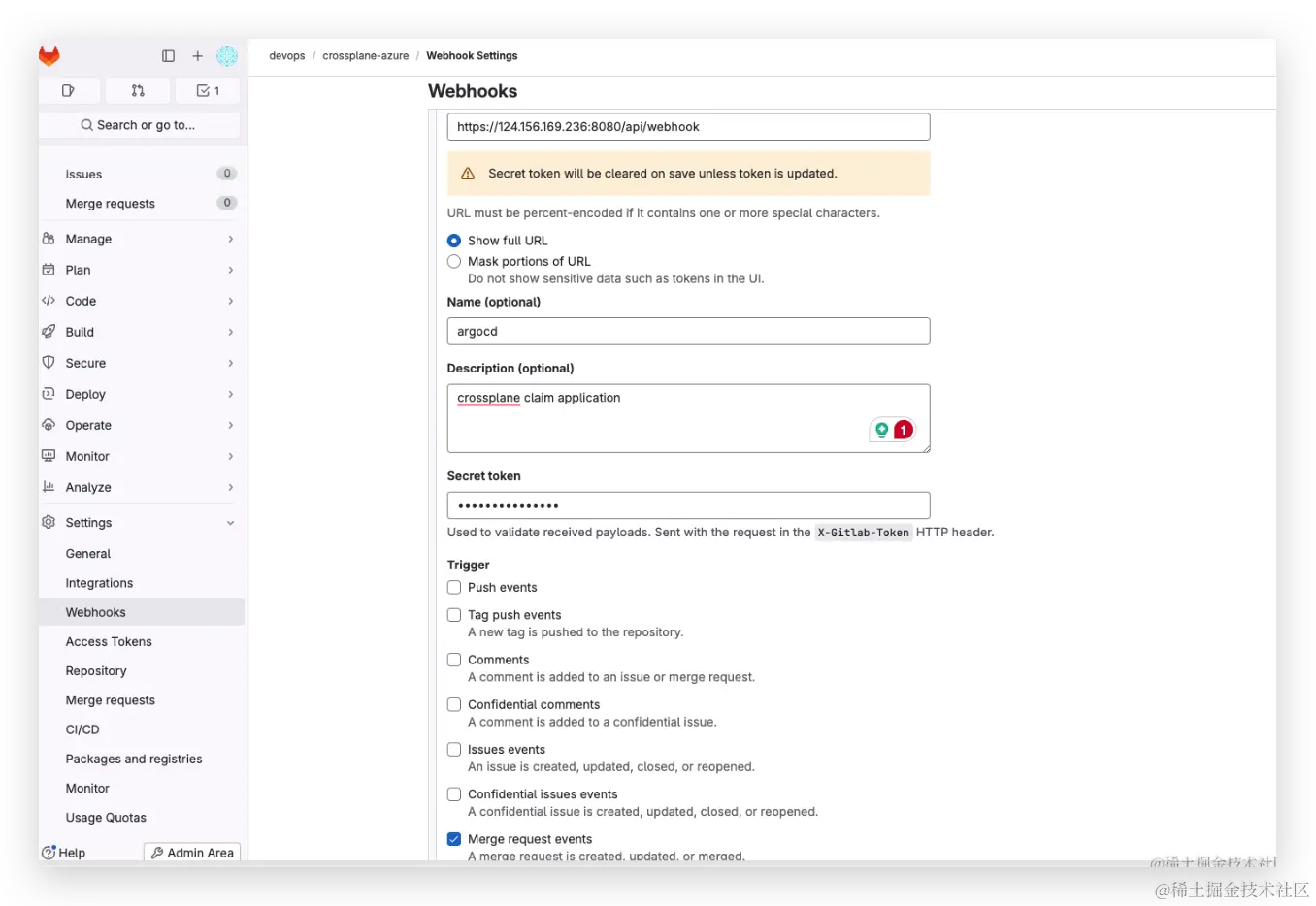The width and height of the screenshot is (1316, 906).
Task: Open the Search or go to box
Action: click(x=140, y=125)
